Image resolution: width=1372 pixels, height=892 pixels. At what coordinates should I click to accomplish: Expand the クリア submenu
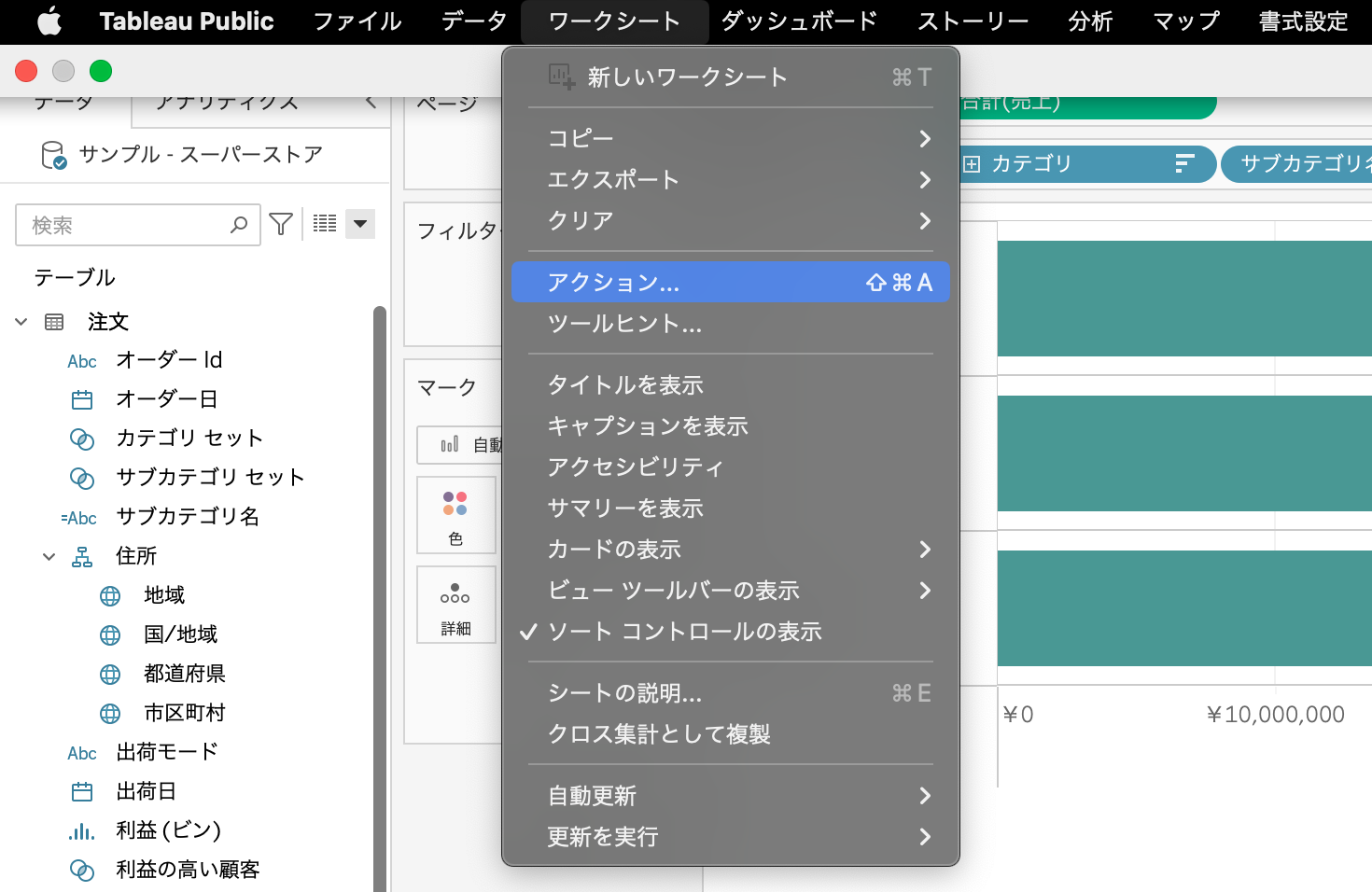click(x=731, y=220)
